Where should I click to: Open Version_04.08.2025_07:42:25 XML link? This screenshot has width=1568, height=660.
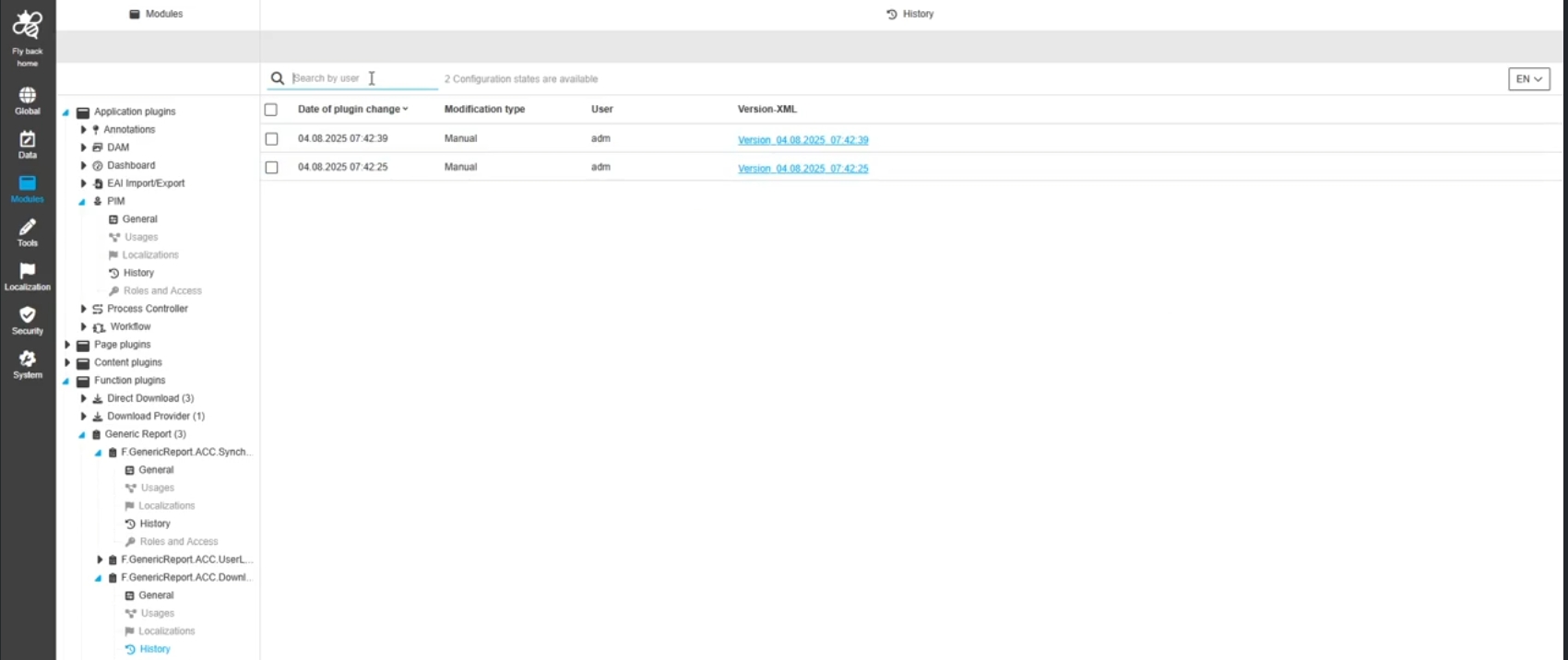pyautogui.click(x=802, y=169)
